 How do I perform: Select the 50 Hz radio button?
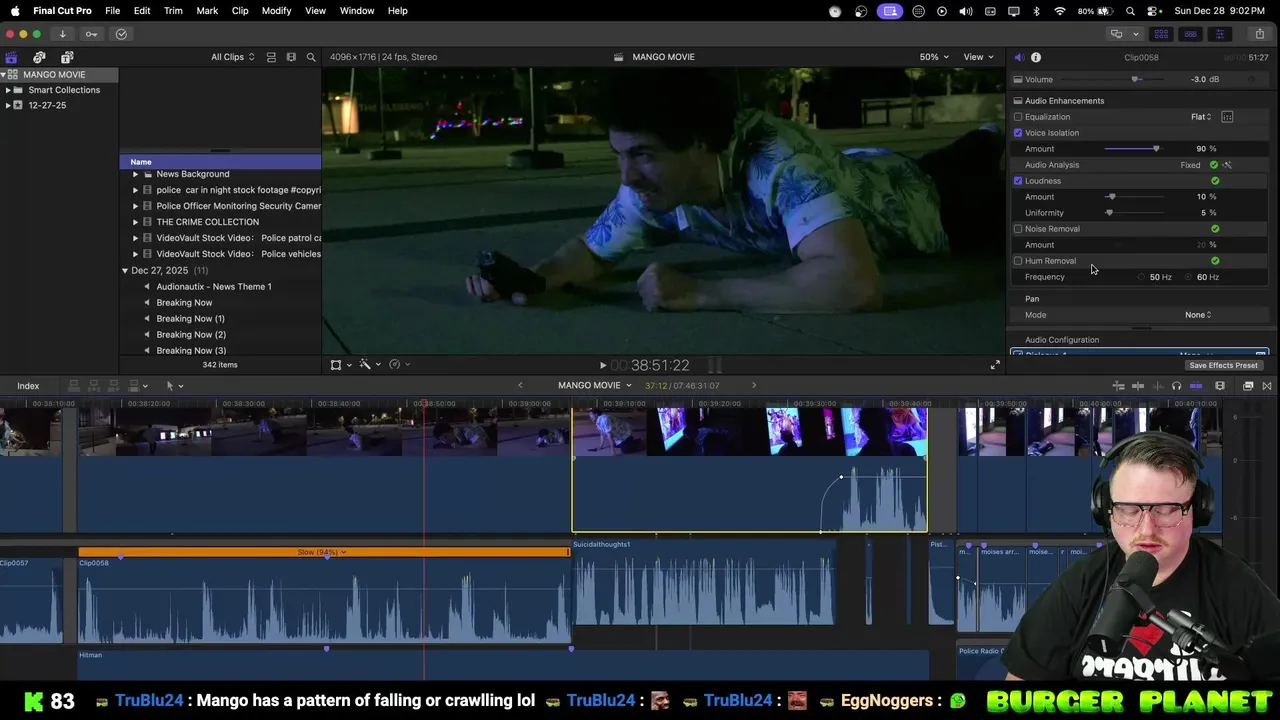1142,277
